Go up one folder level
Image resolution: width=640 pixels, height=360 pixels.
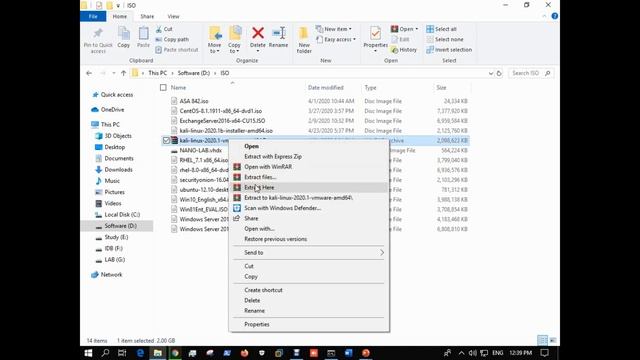click(x=123, y=73)
